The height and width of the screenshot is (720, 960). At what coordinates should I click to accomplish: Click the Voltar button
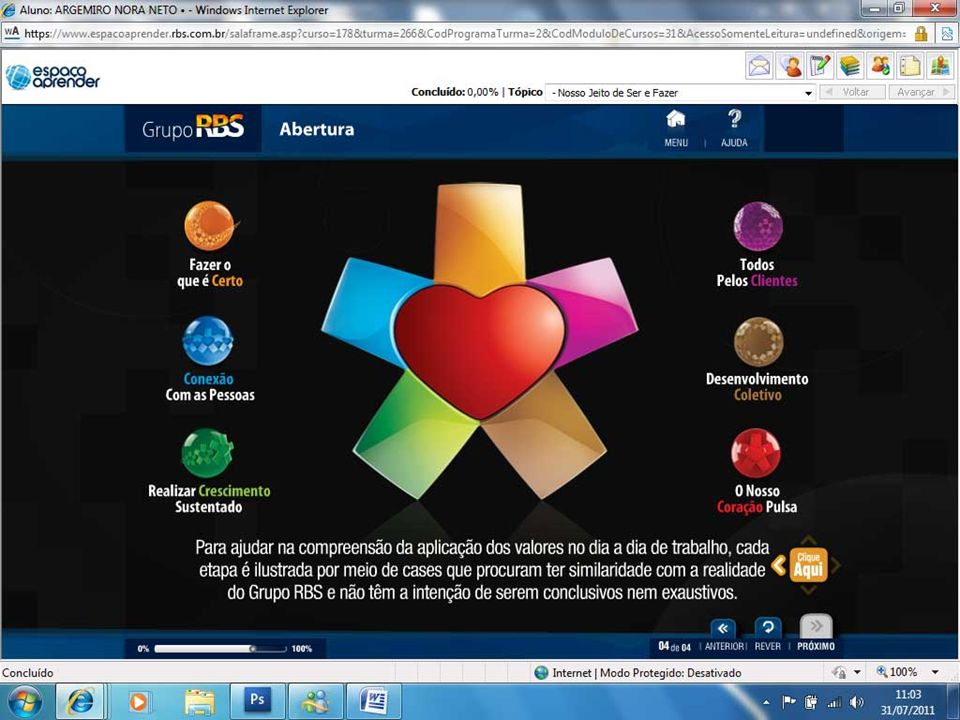click(x=853, y=92)
